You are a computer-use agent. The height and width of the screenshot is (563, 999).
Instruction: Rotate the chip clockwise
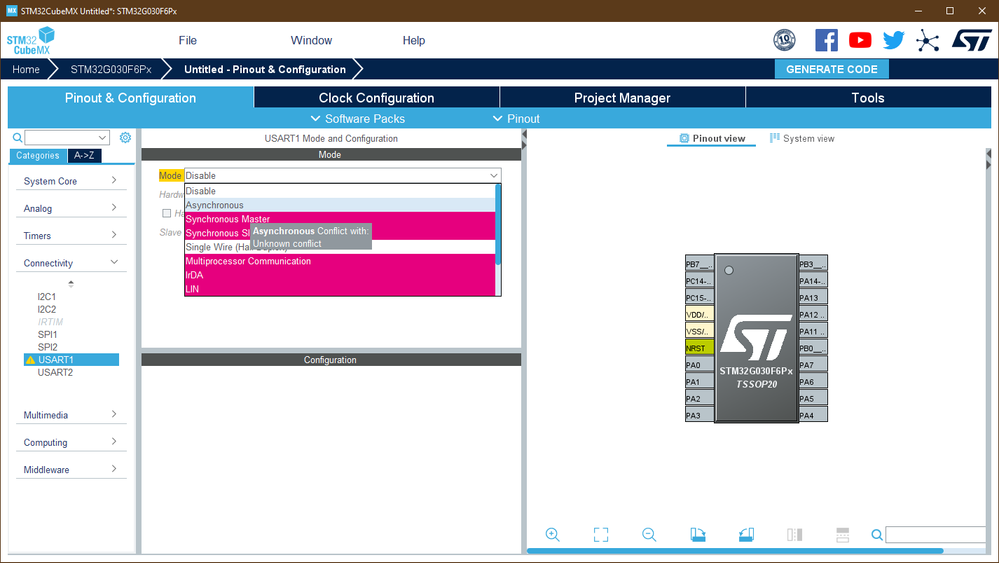point(698,535)
